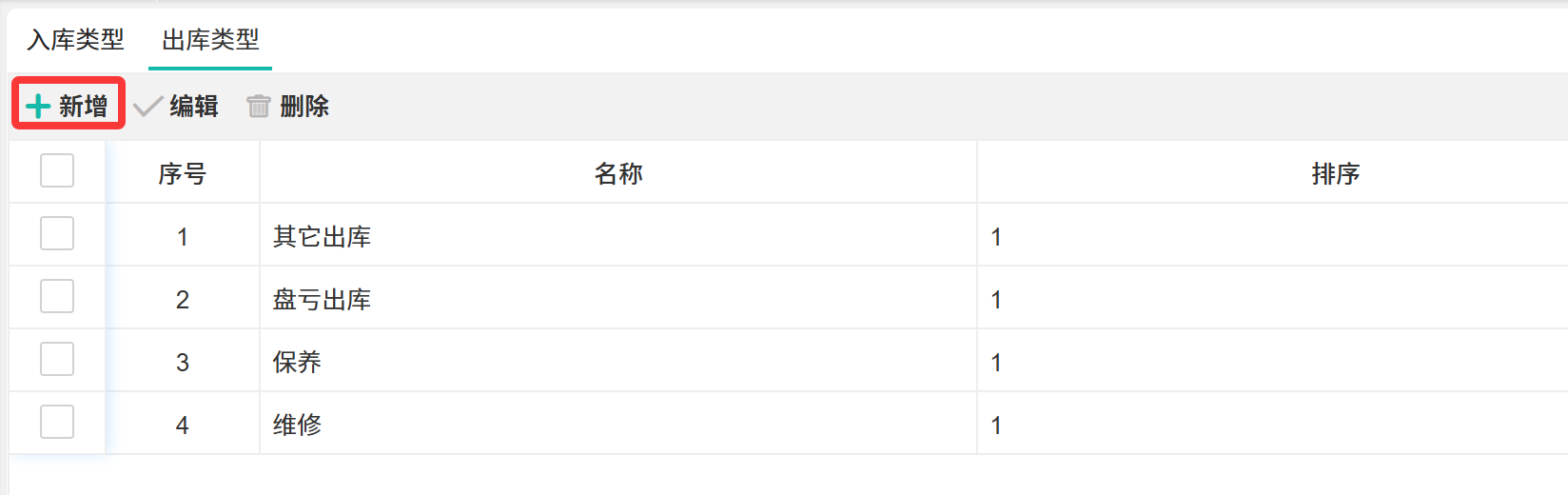Toggle the select-all header checkbox

tap(57, 171)
